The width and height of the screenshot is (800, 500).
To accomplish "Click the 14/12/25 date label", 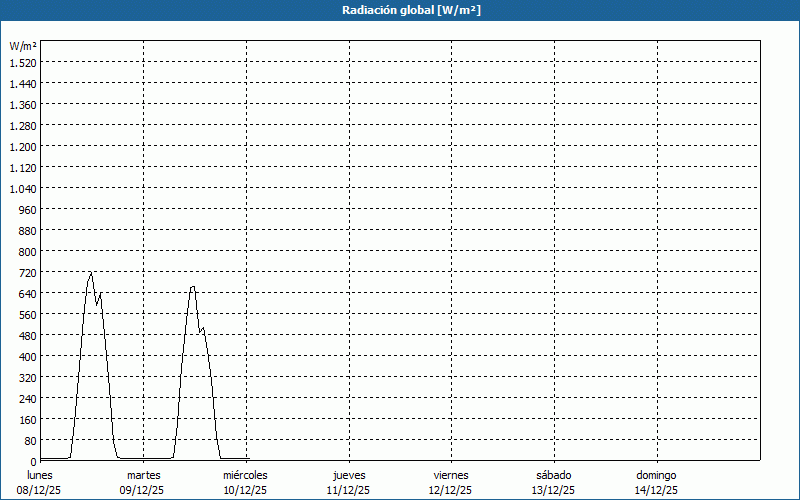I will [656, 490].
